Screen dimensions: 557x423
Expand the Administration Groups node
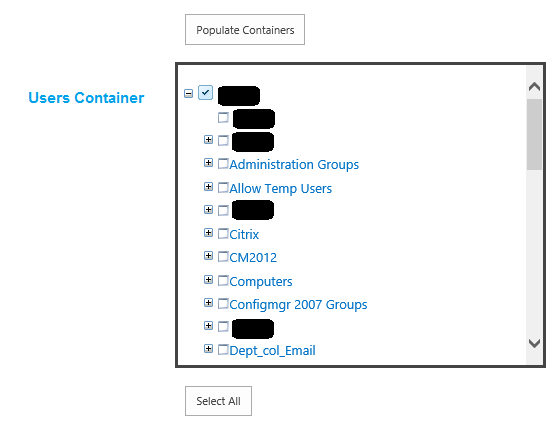click(209, 163)
